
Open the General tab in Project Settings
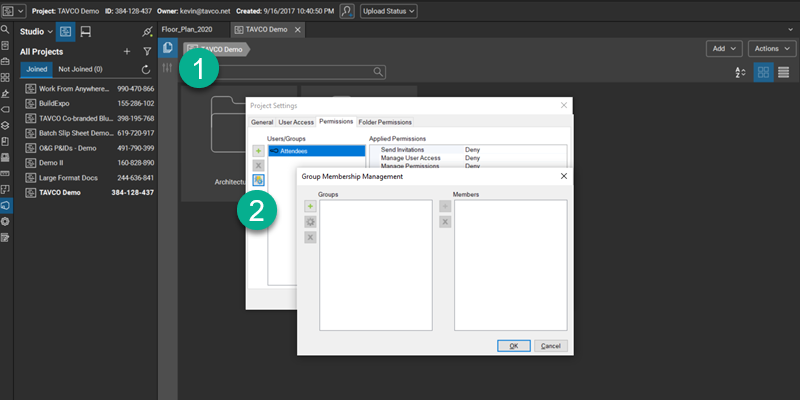[262, 122]
